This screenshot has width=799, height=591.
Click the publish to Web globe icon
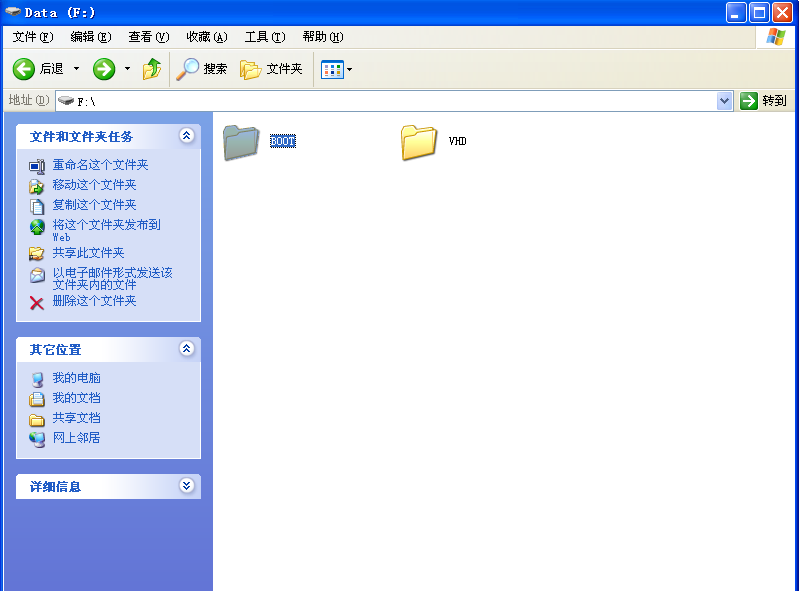pos(37,227)
